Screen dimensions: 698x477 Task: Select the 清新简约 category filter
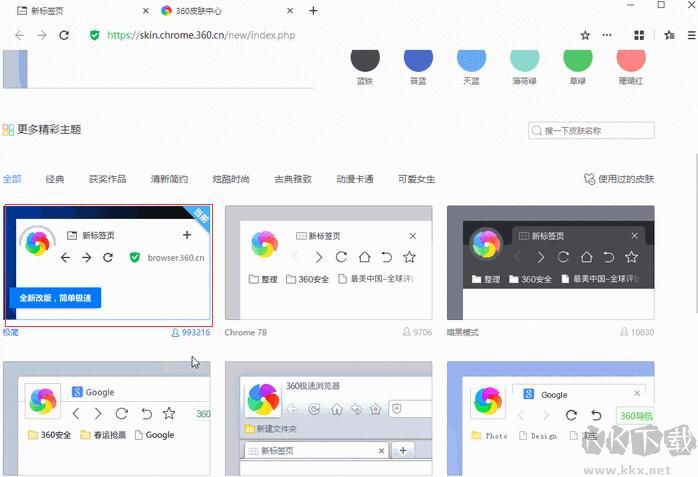coord(169,179)
